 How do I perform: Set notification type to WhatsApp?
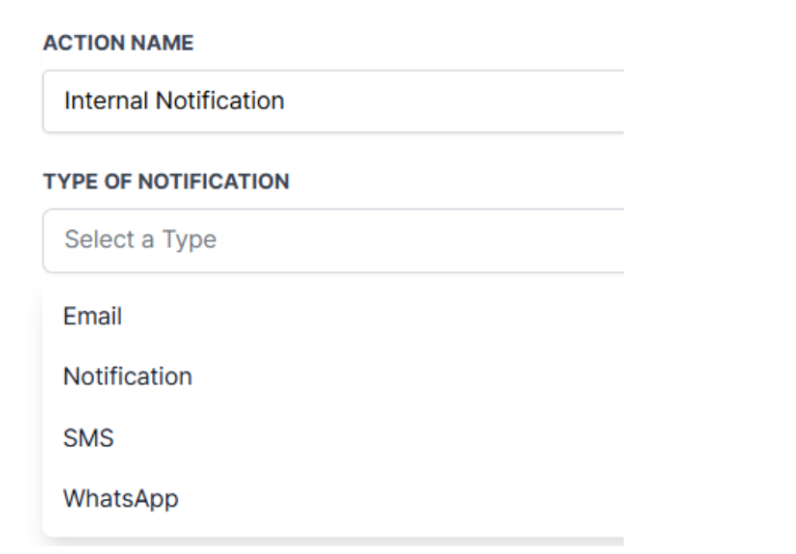[x=120, y=498]
